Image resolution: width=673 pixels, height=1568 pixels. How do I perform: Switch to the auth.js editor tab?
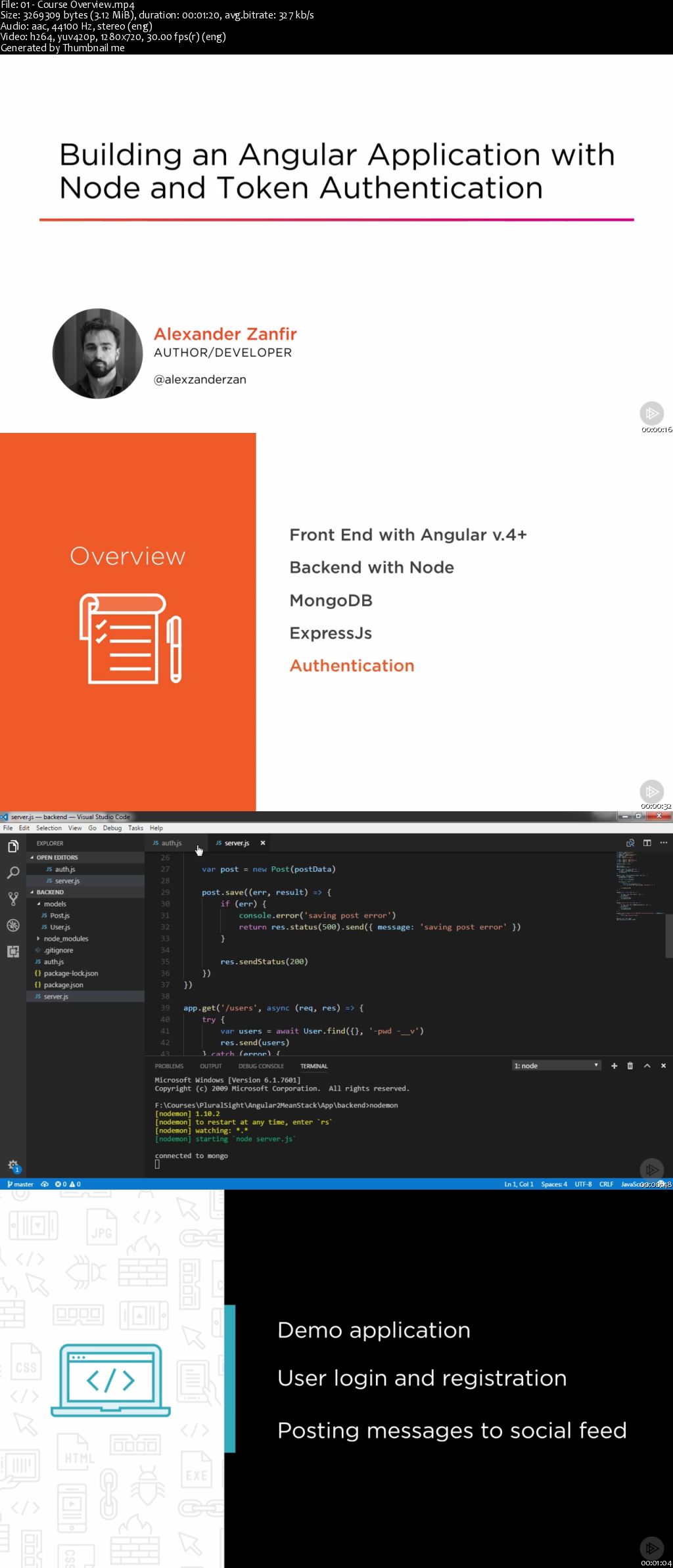tap(171, 843)
